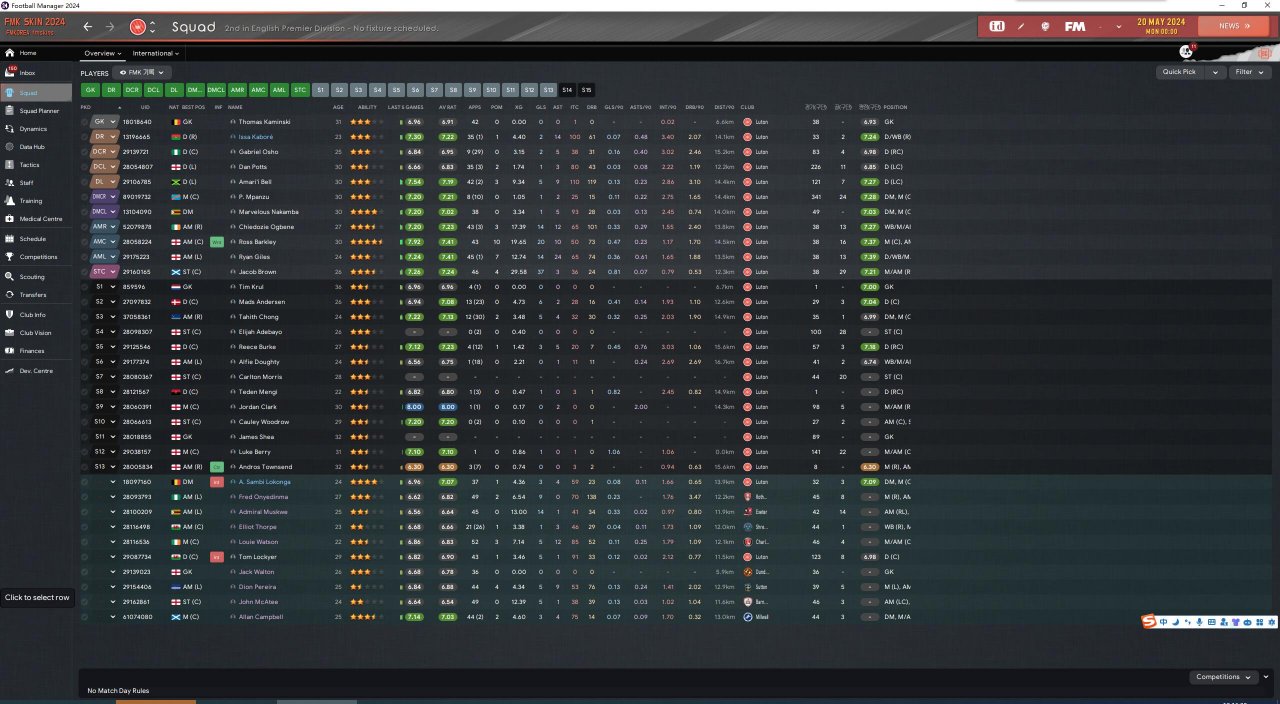1280x704 pixels.
Task: Click the Luton club badge in header
Action: (x=138, y=27)
